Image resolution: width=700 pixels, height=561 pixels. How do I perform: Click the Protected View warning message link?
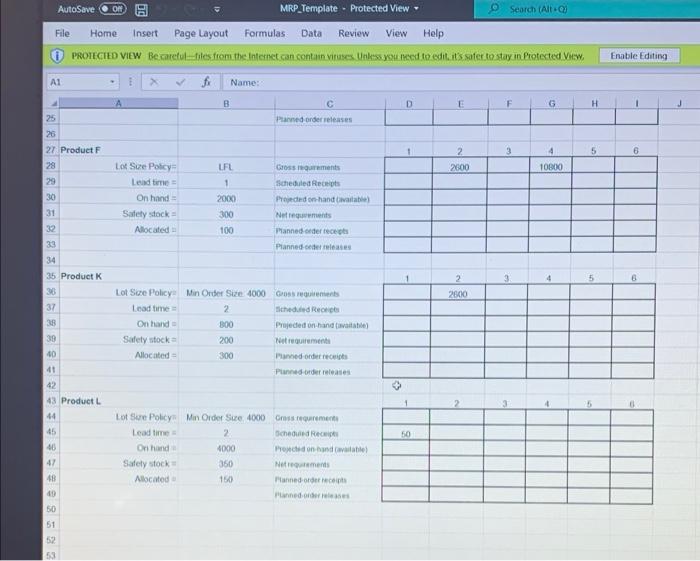click(366, 56)
